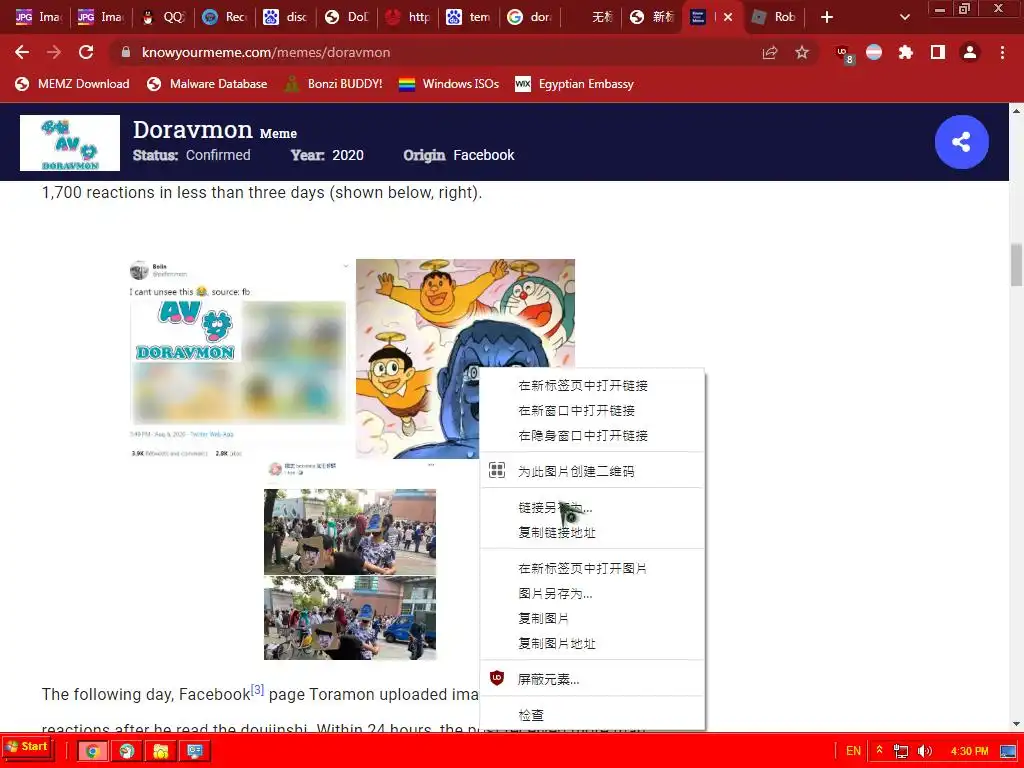The width and height of the screenshot is (1024, 768).
Task: Open the Chrome profile avatar
Action: click(970, 53)
